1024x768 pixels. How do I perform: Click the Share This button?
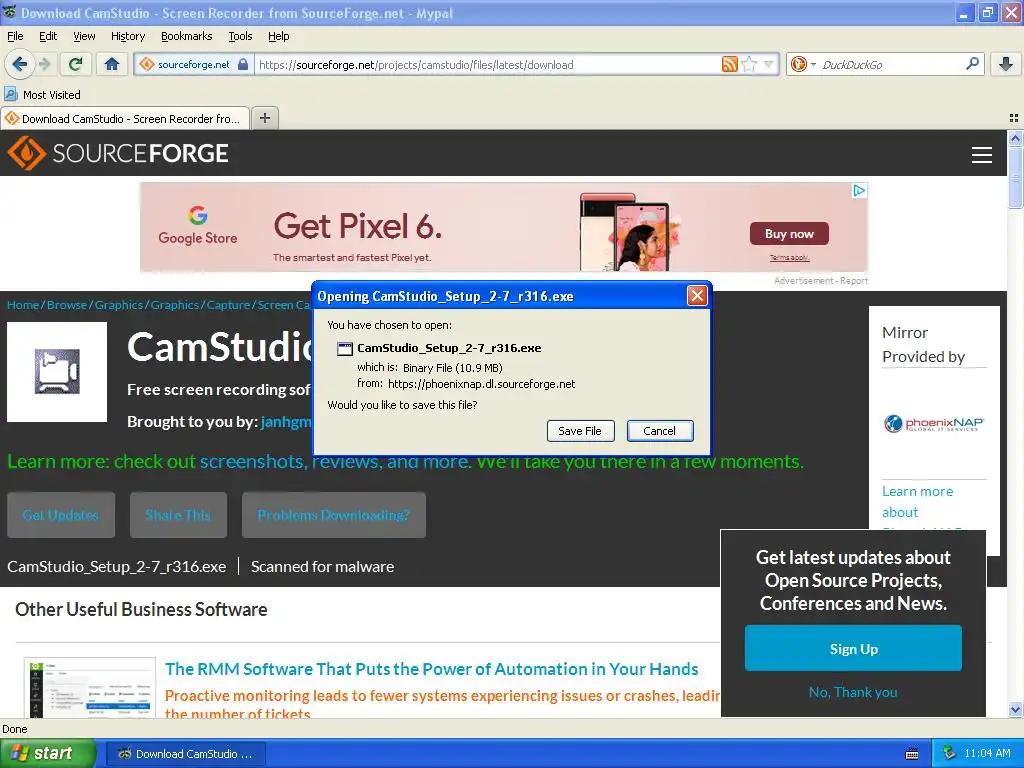click(178, 515)
